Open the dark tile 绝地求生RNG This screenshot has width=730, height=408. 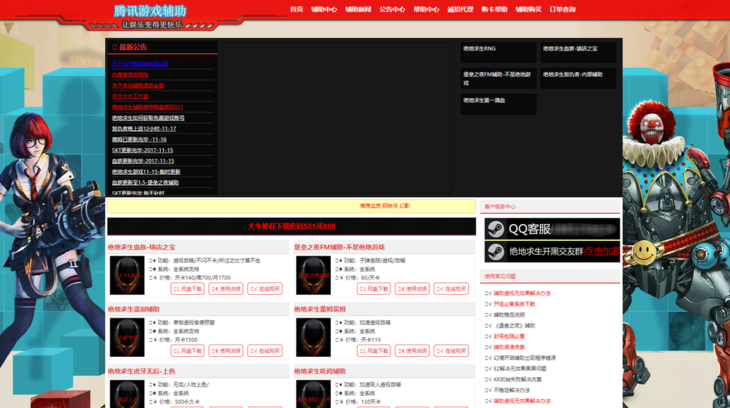(x=498, y=52)
